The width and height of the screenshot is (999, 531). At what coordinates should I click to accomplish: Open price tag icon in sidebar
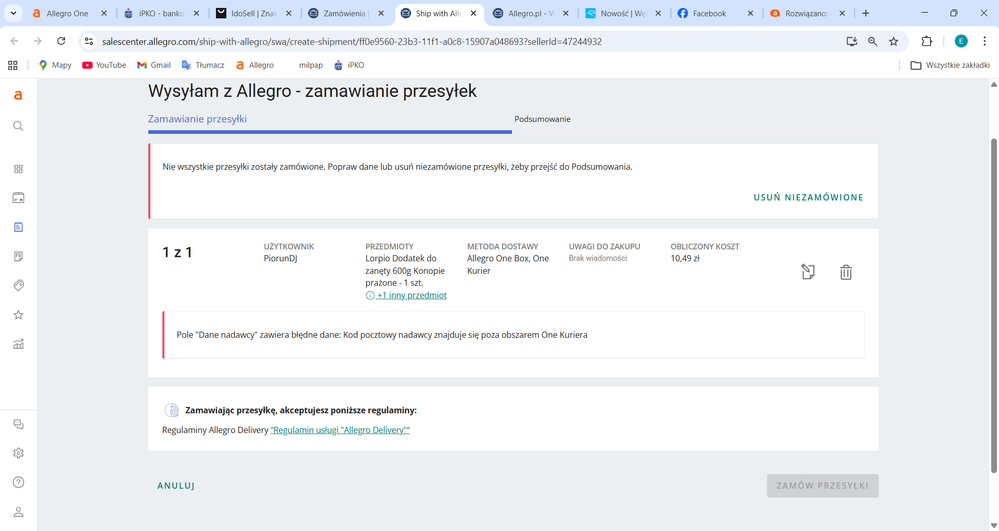tap(18, 286)
